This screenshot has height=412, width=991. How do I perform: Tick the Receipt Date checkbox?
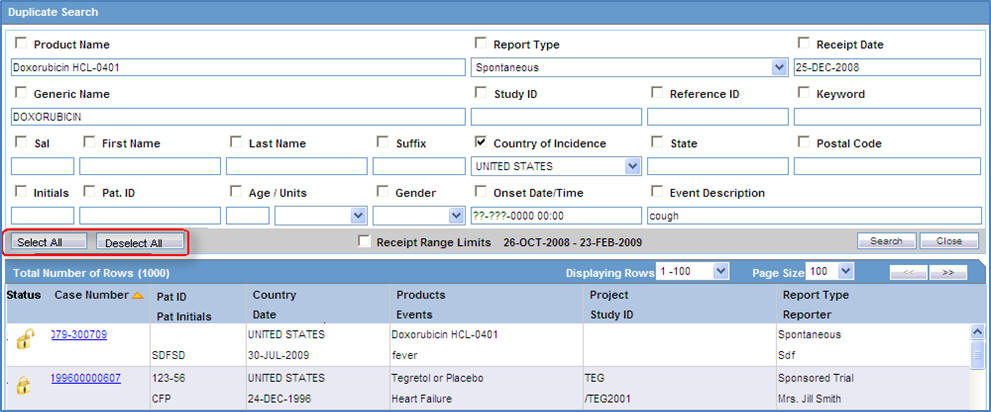tap(804, 43)
